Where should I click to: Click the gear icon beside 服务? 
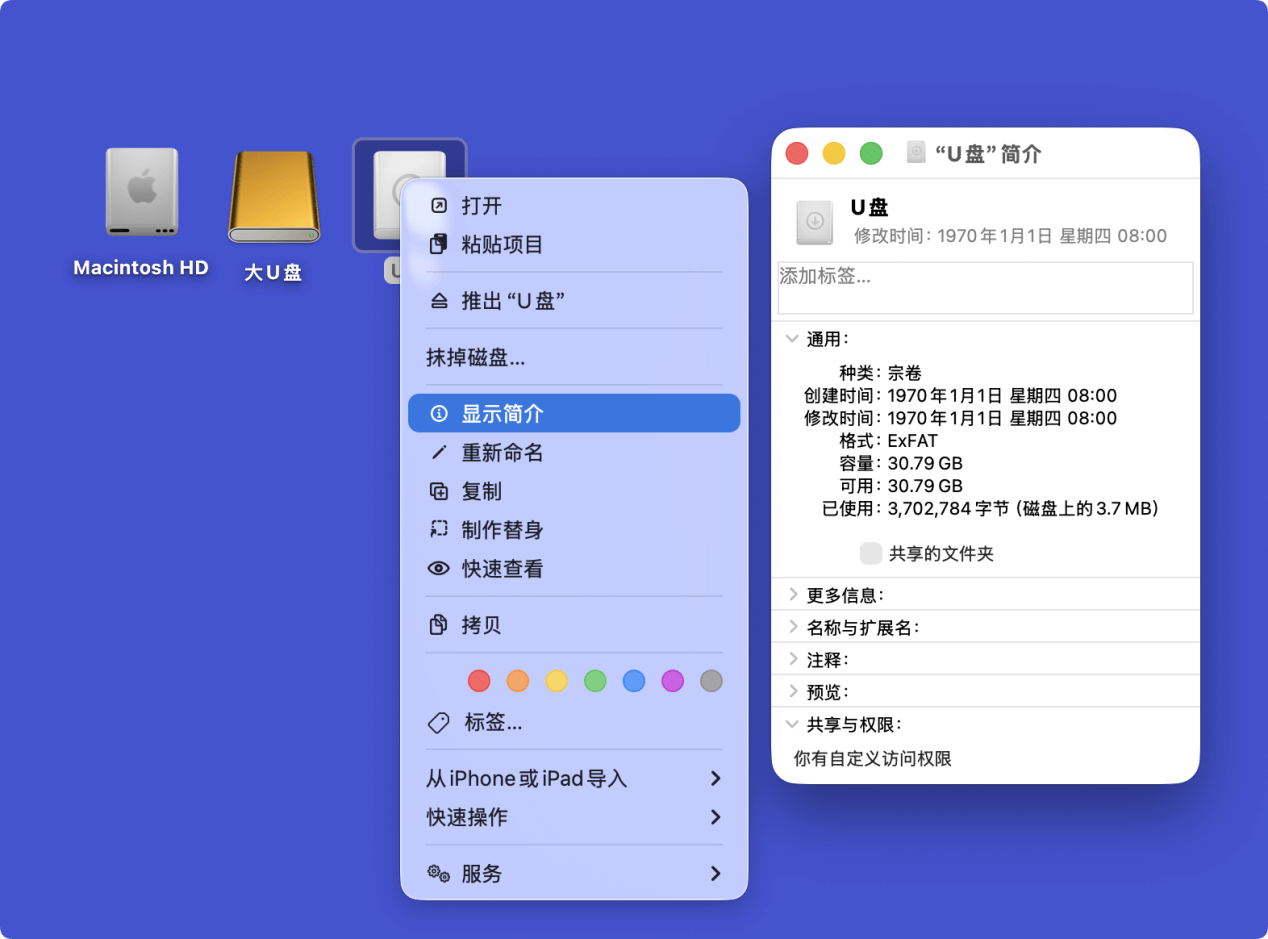437,873
